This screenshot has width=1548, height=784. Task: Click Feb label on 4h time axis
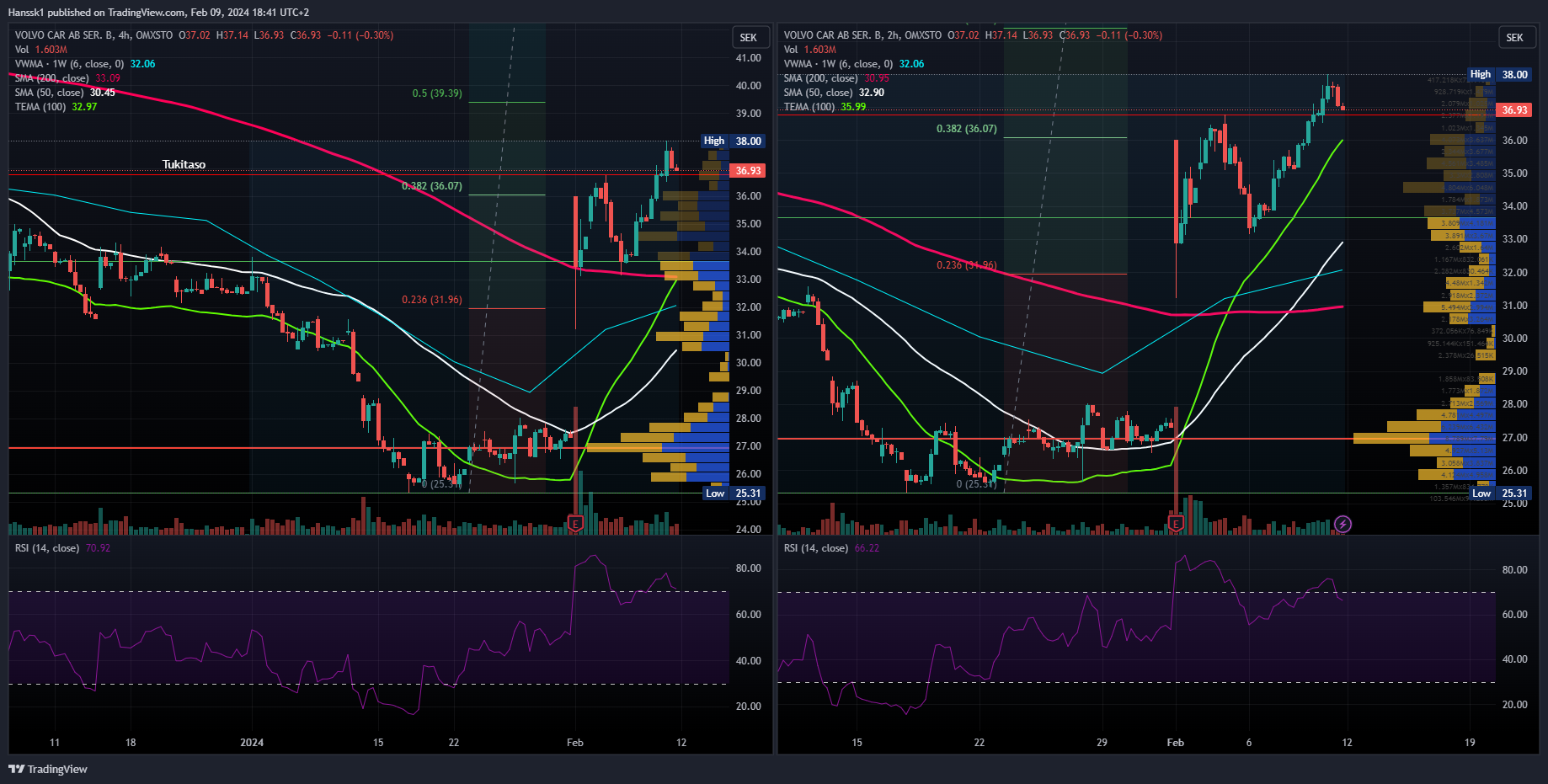575,743
